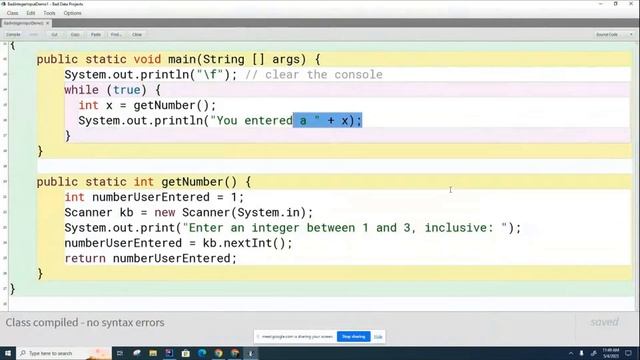Click the line 'int x = getNumber();'
The height and width of the screenshot is (360, 640).
point(147,105)
